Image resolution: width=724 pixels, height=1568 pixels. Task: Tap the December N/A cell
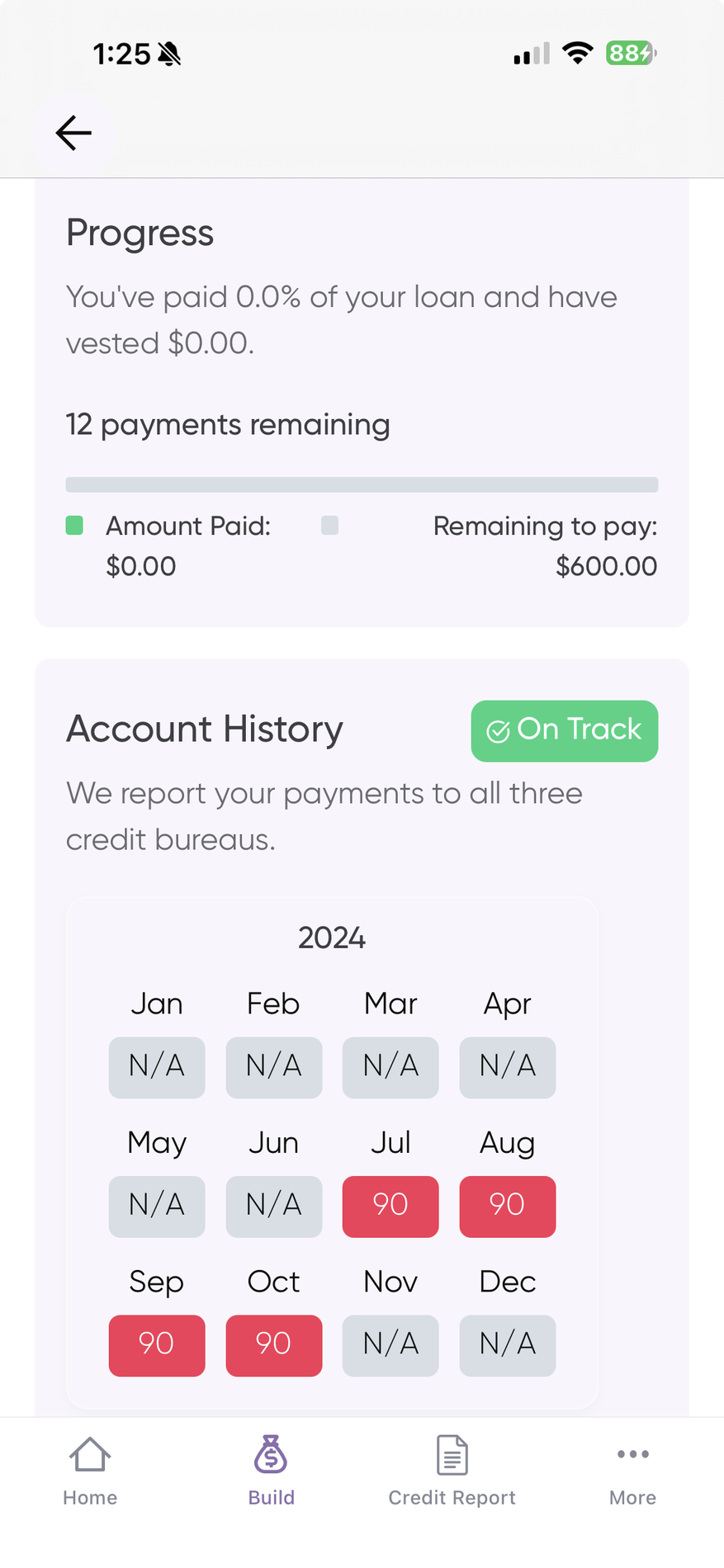pyautogui.click(x=508, y=1344)
